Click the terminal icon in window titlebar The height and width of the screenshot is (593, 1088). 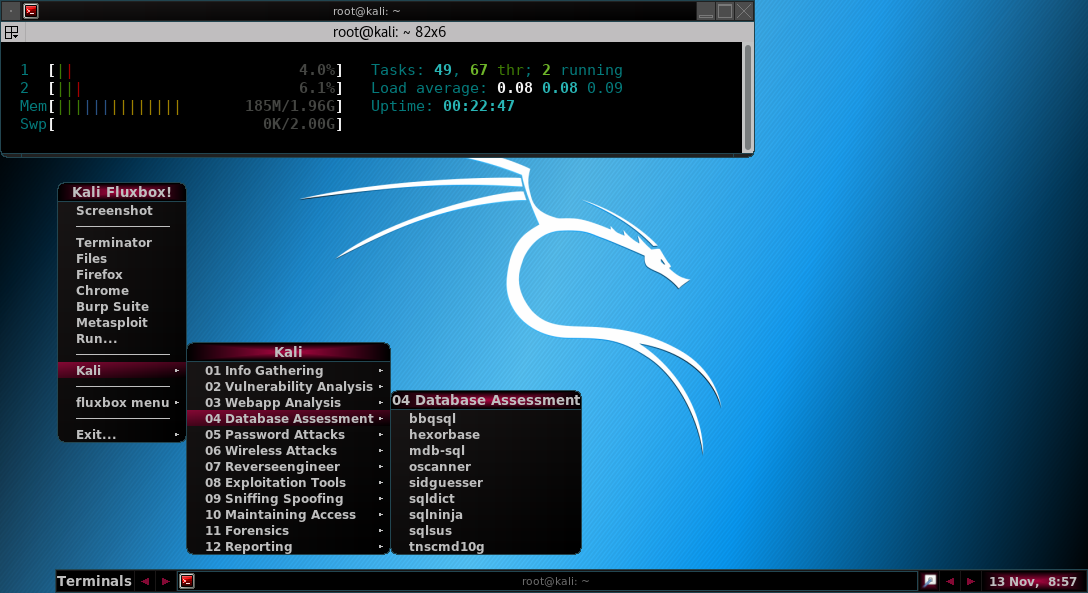coord(31,10)
